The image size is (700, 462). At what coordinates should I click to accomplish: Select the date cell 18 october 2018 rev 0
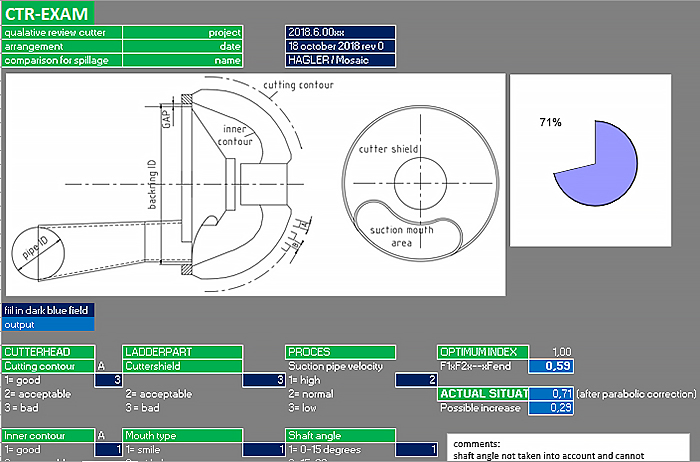(341, 46)
